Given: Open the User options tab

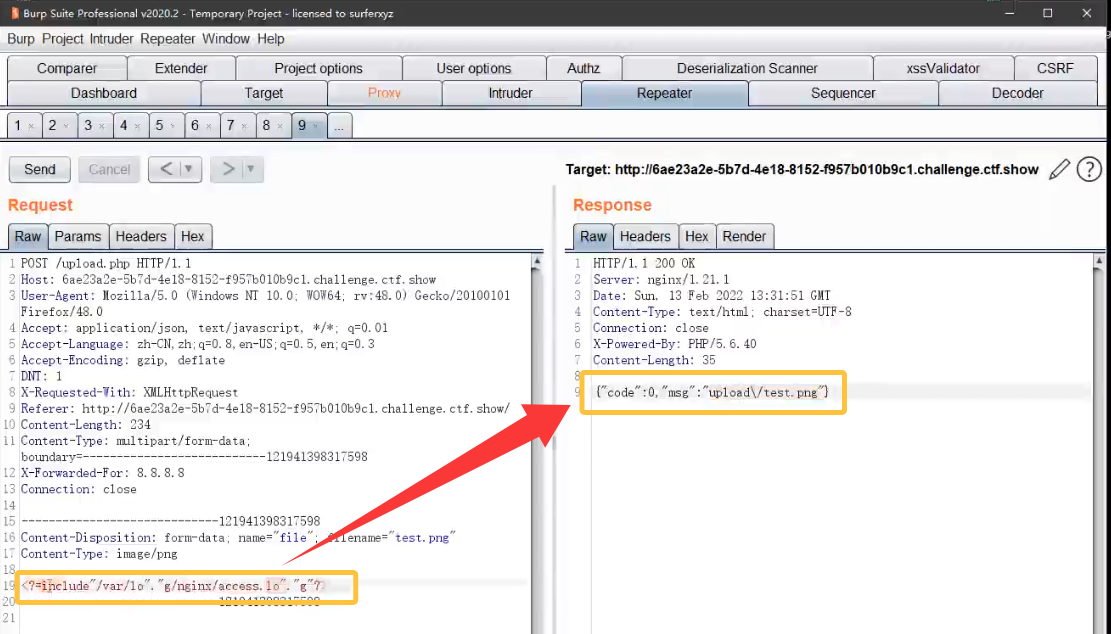Looking at the screenshot, I should coord(473,68).
